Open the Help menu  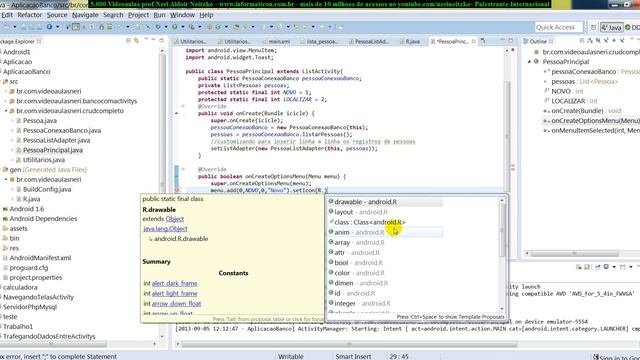[206, 15]
